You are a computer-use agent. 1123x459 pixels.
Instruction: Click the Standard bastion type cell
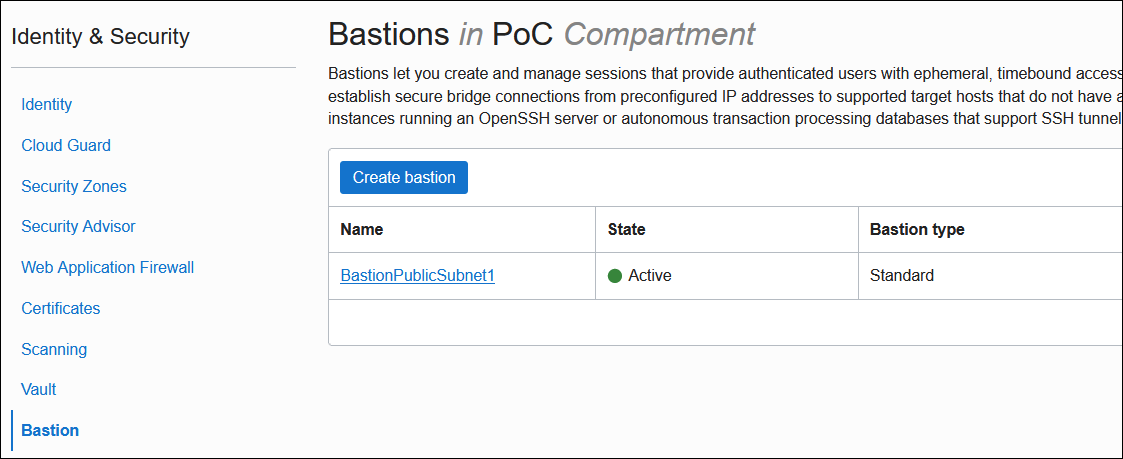pyautogui.click(x=902, y=276)
